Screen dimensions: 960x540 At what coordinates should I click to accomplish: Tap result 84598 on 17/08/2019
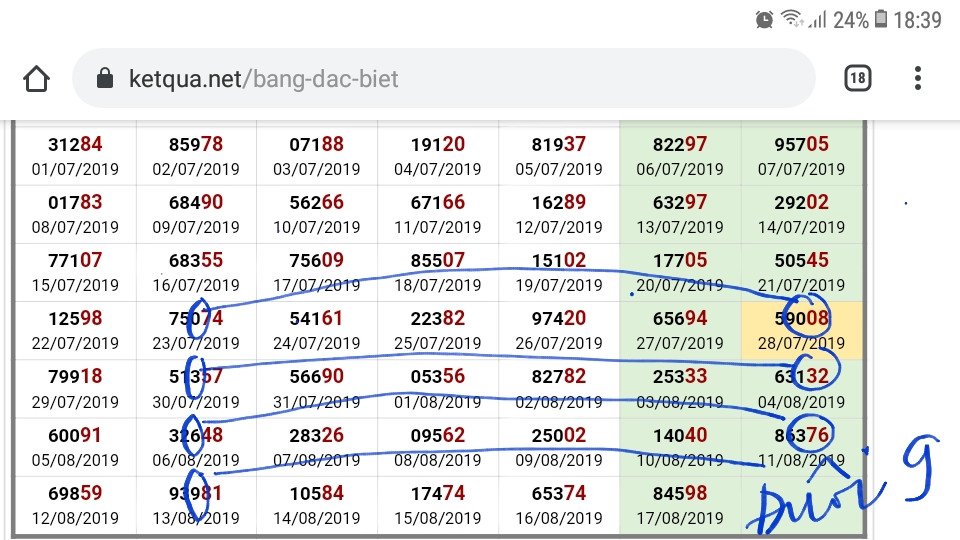coord(680,505)
